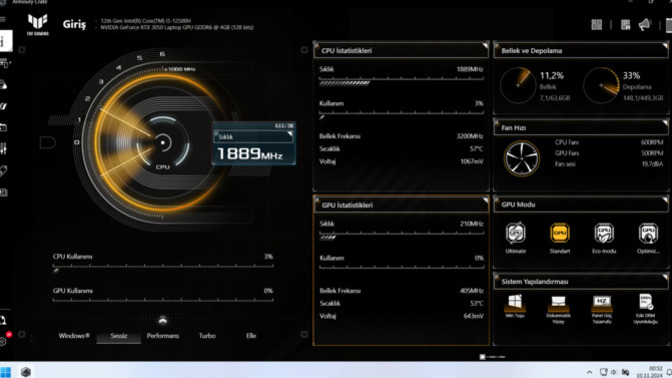The height and width of the screenshot is (378, 672).
Task: Open the megaphone announcements icon
Action: pos(644,25)
